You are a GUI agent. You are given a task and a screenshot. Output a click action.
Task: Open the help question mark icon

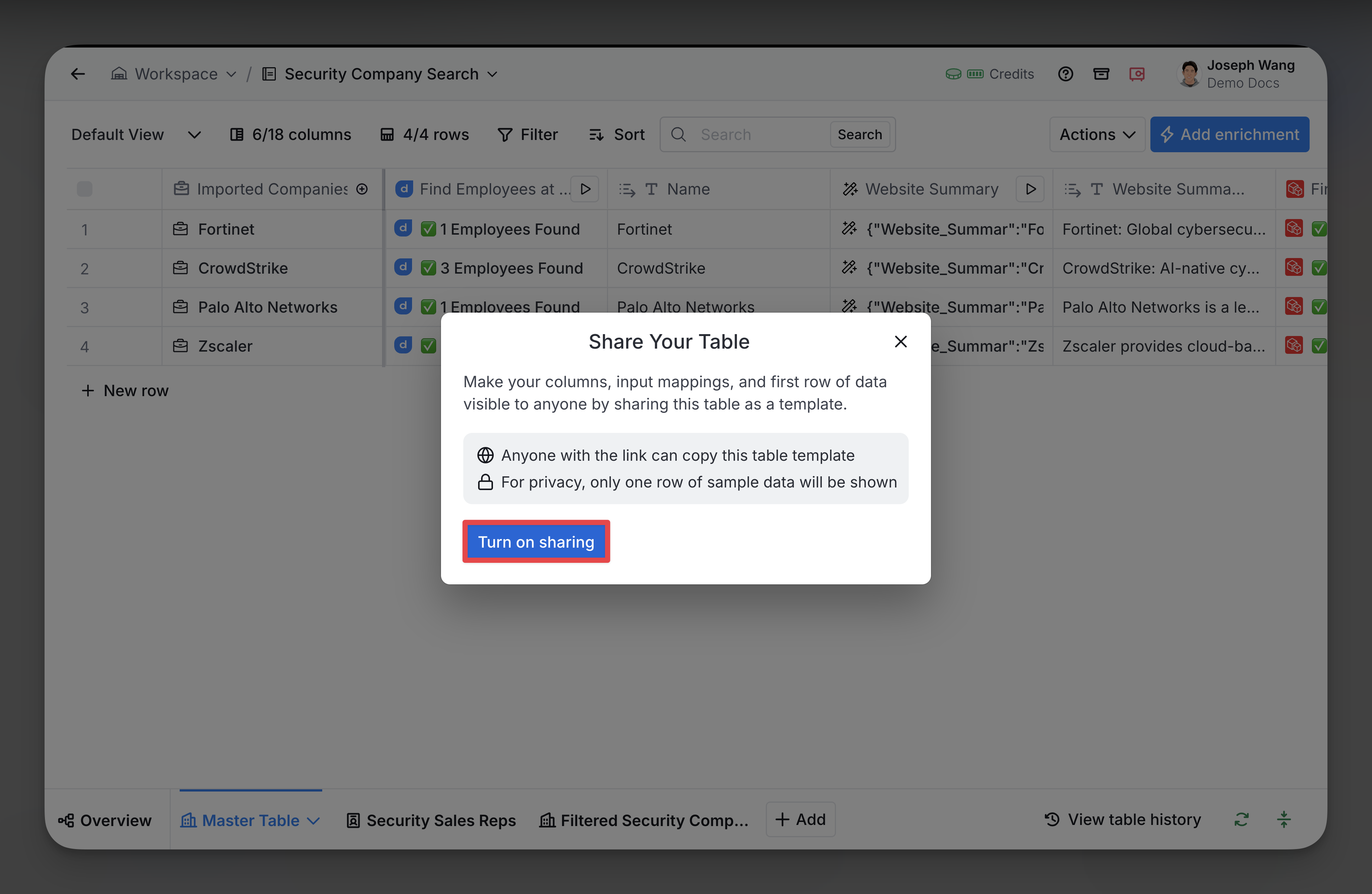point(1065,74)
